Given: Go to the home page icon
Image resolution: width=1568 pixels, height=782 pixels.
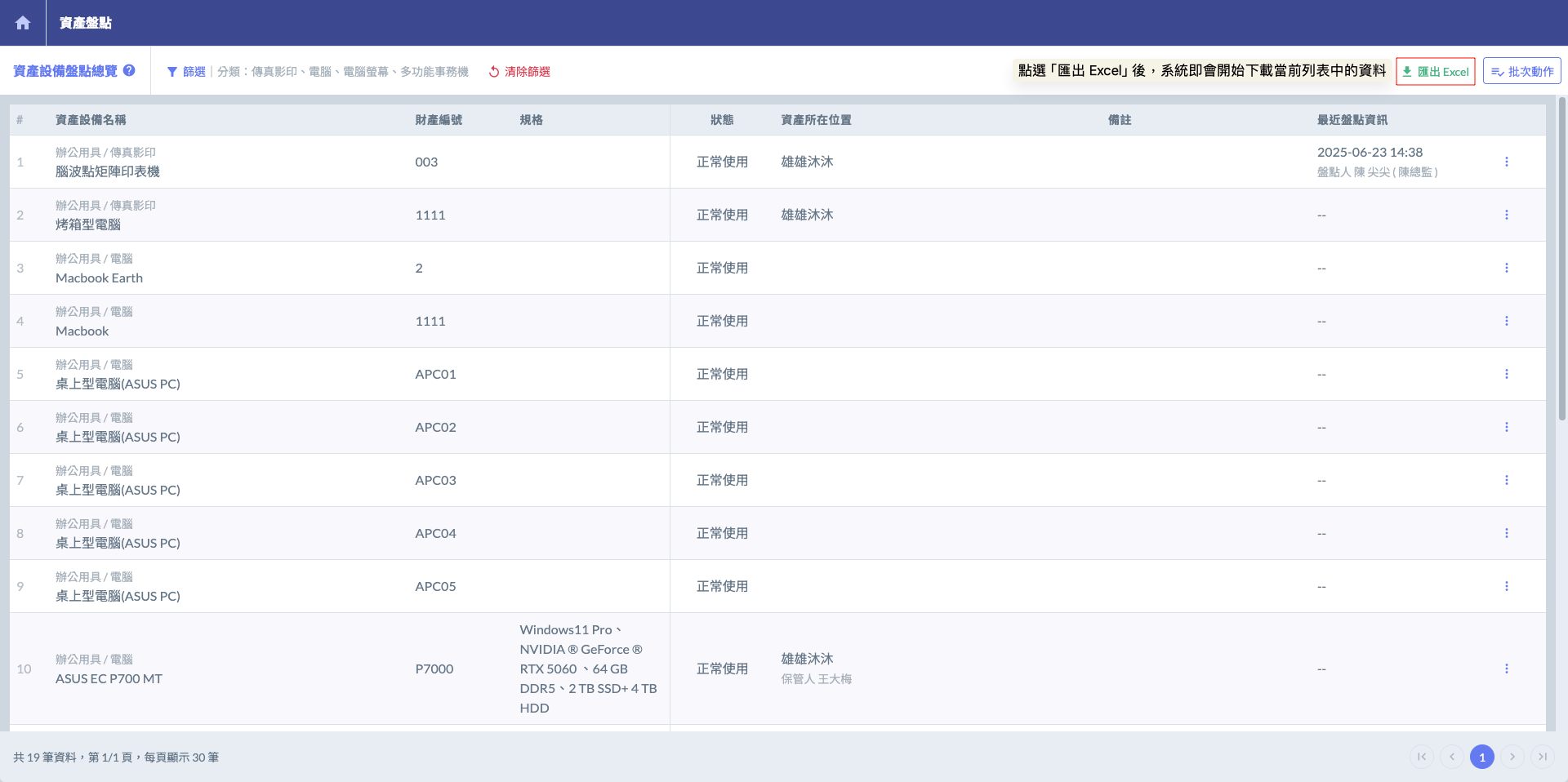Looking at the screenshot, I should point(23,23).
